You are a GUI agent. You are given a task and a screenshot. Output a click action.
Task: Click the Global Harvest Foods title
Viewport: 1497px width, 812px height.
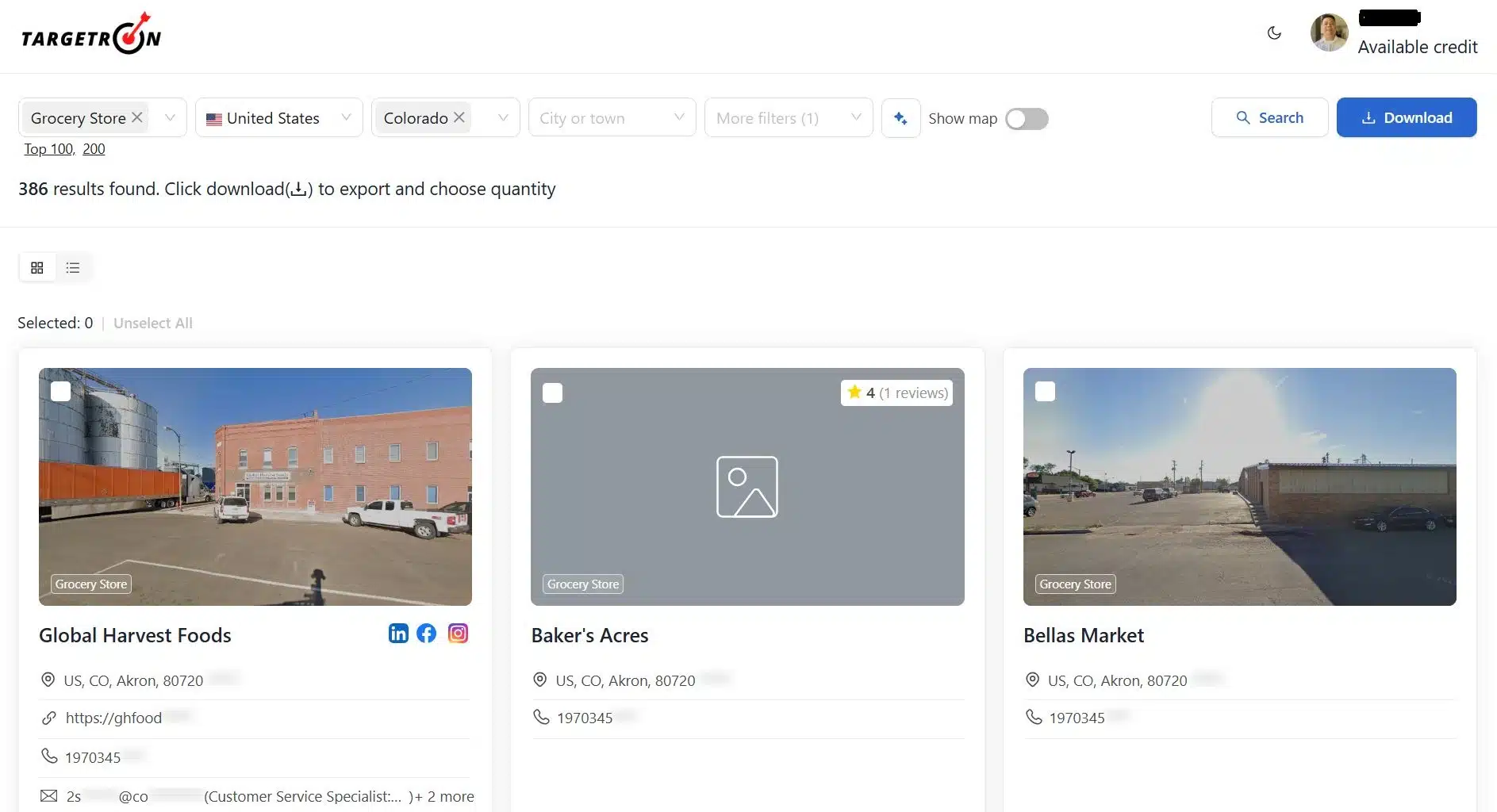coord(135,635)
